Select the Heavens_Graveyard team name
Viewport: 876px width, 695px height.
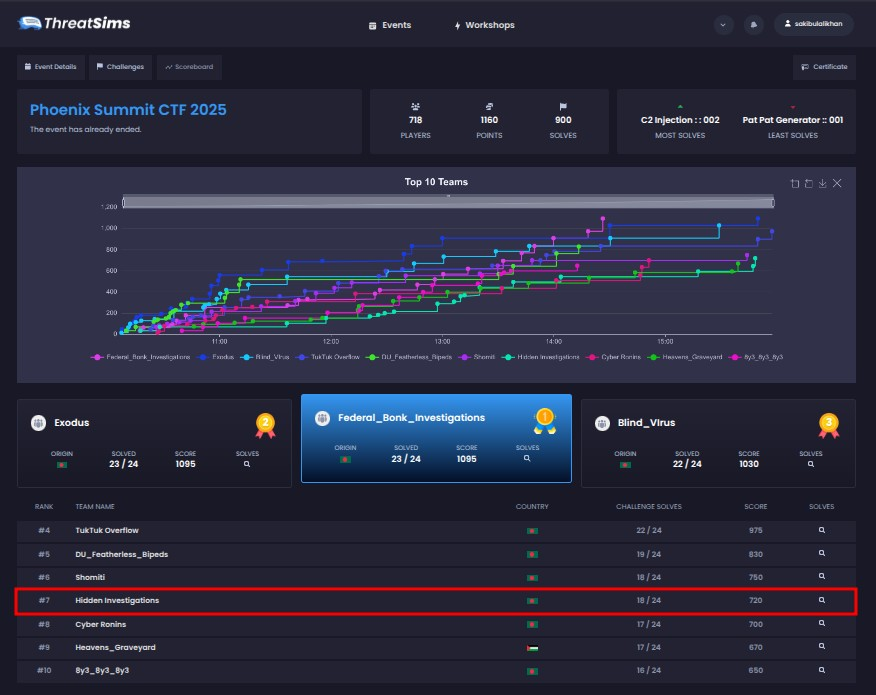[115, 647]
